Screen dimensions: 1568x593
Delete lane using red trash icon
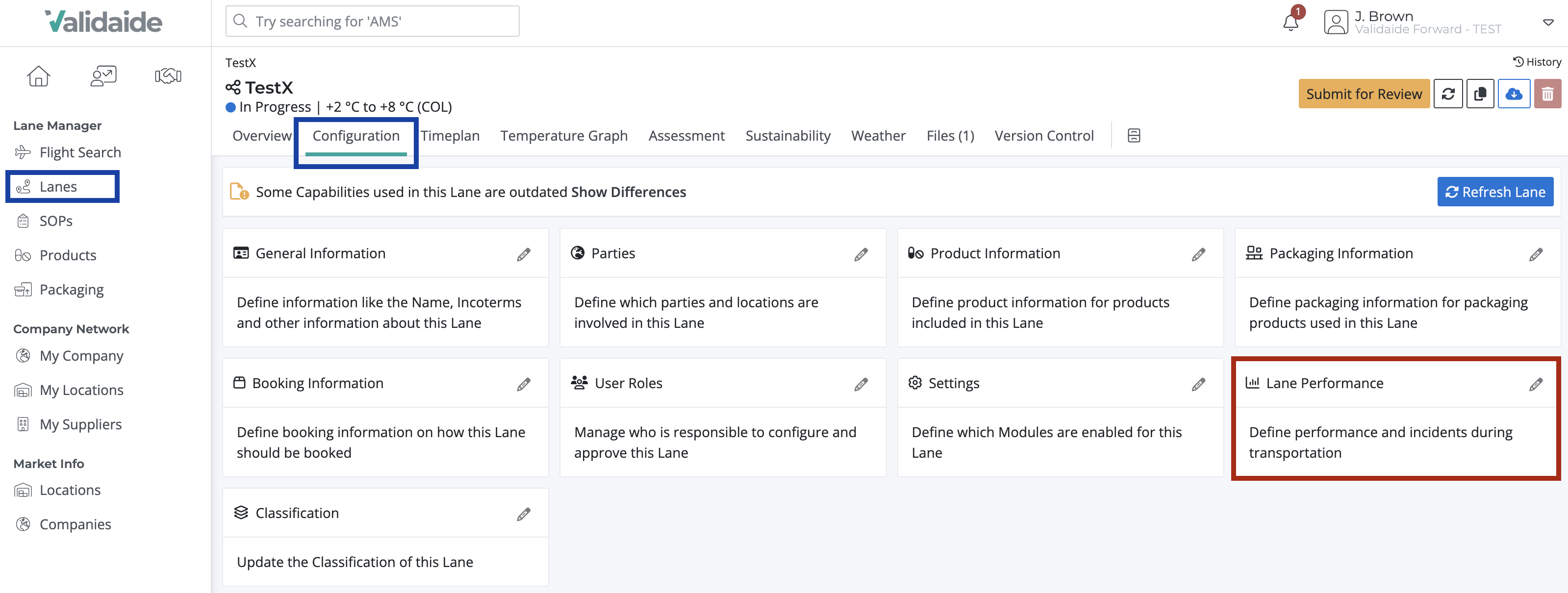click(x=1547, y=94)
